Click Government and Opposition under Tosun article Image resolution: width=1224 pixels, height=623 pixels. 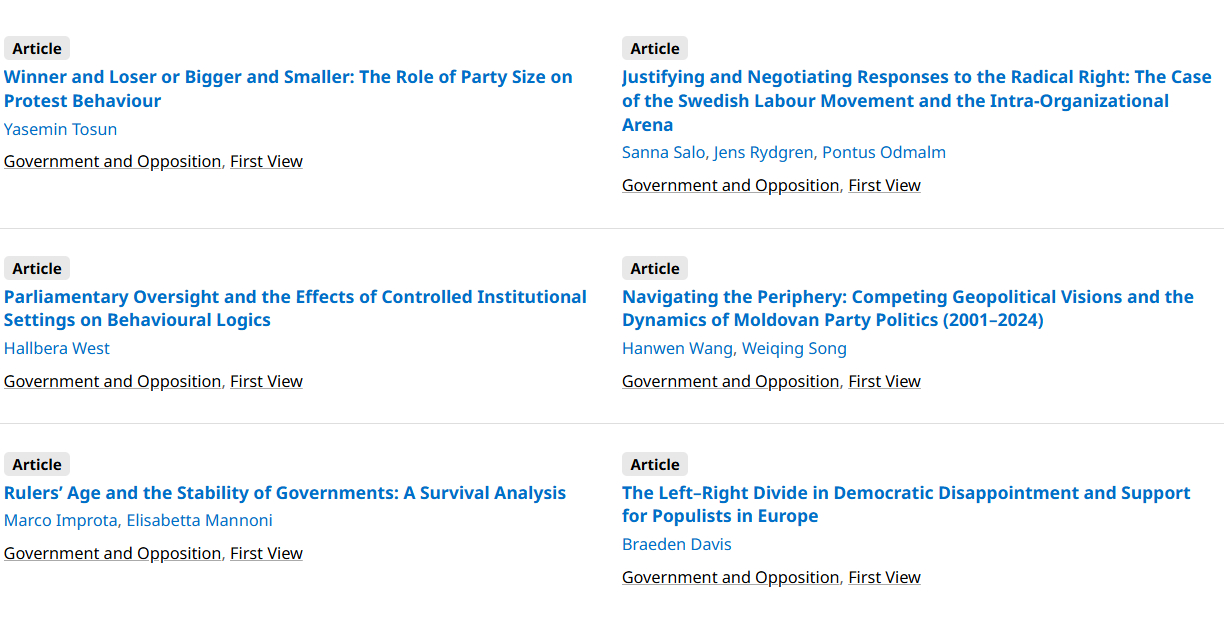click(x=112, y=161)
